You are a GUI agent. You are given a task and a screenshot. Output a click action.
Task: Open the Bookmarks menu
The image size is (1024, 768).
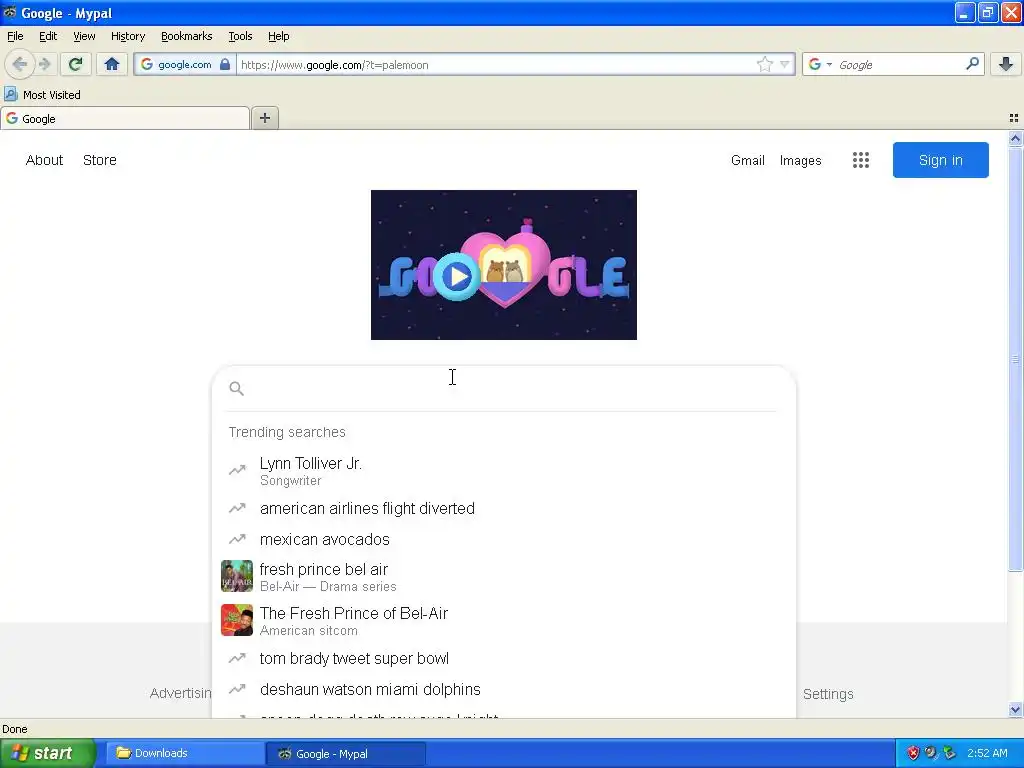tap(186, 36)
